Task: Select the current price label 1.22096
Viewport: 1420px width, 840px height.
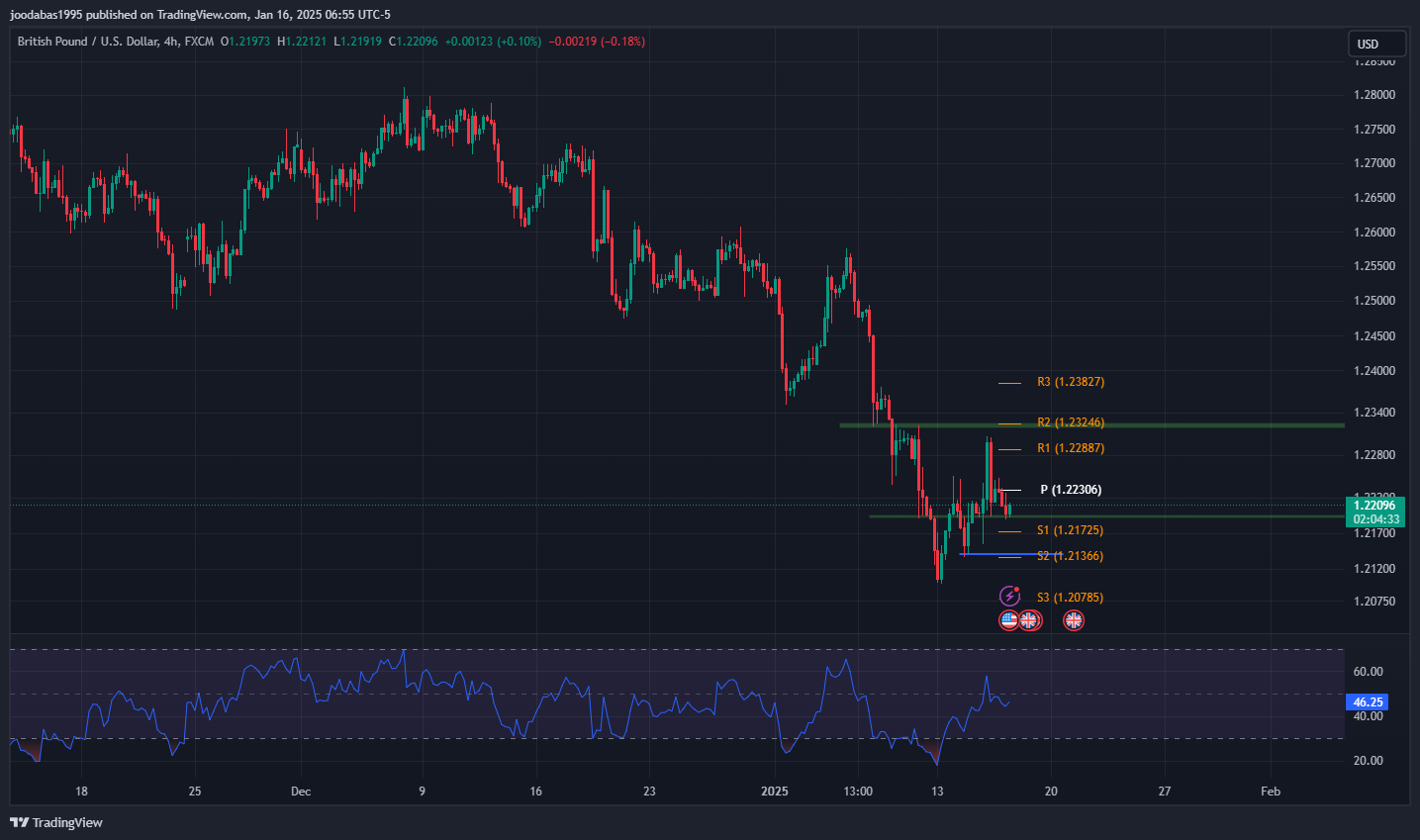Action: tap(1375, 506)
